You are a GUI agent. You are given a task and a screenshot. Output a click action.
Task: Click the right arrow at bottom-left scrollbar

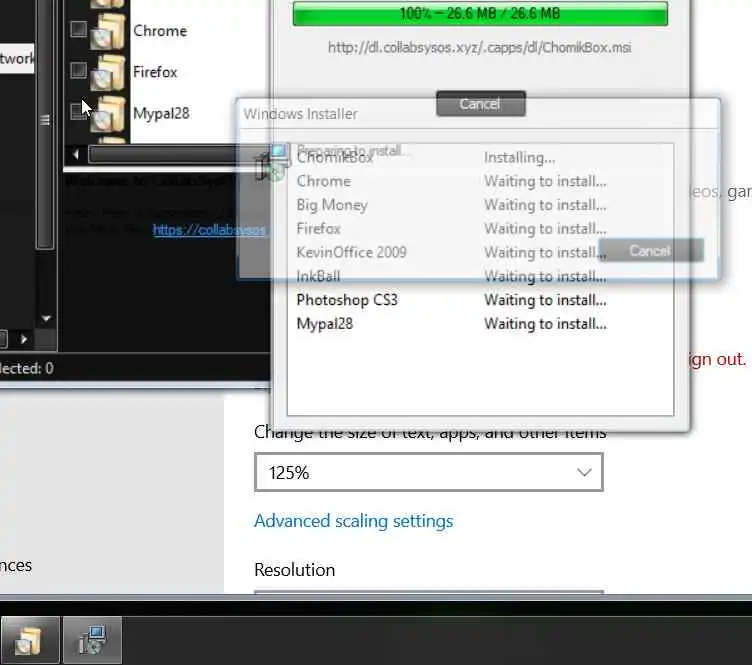24,339
